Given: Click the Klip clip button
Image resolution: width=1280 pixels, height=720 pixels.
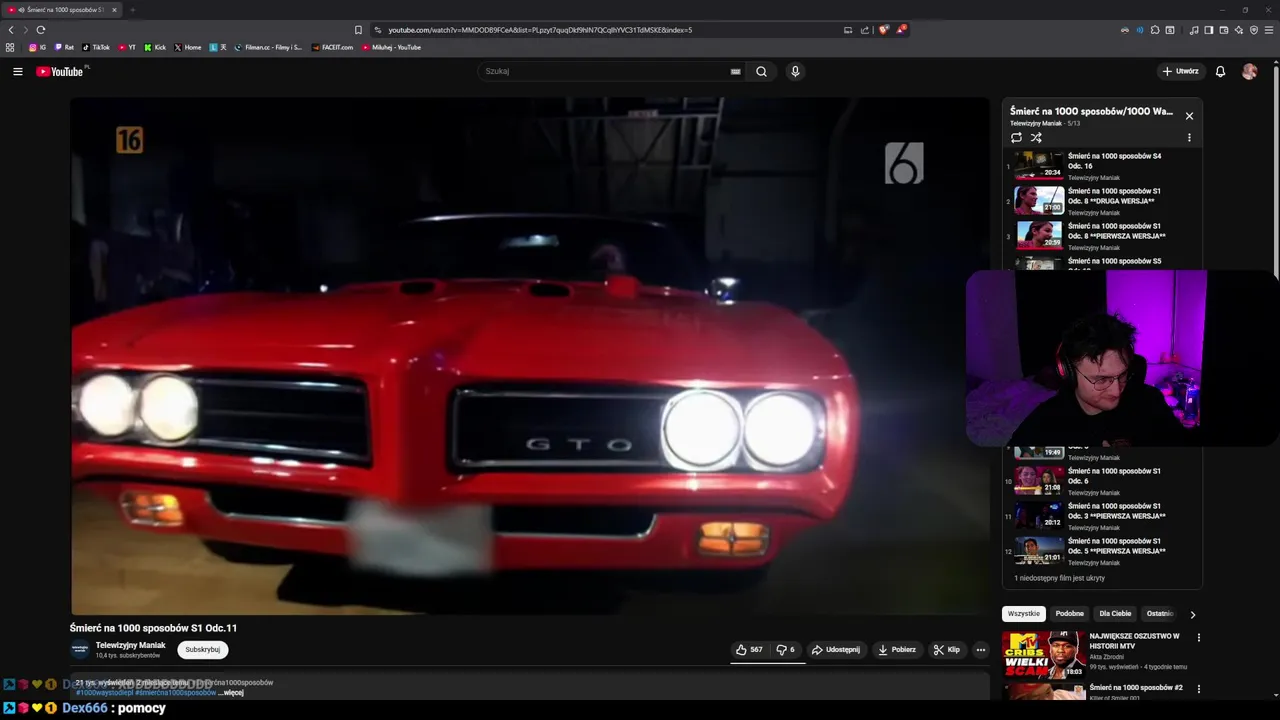Looking at the screenshot, I should 947,649.
